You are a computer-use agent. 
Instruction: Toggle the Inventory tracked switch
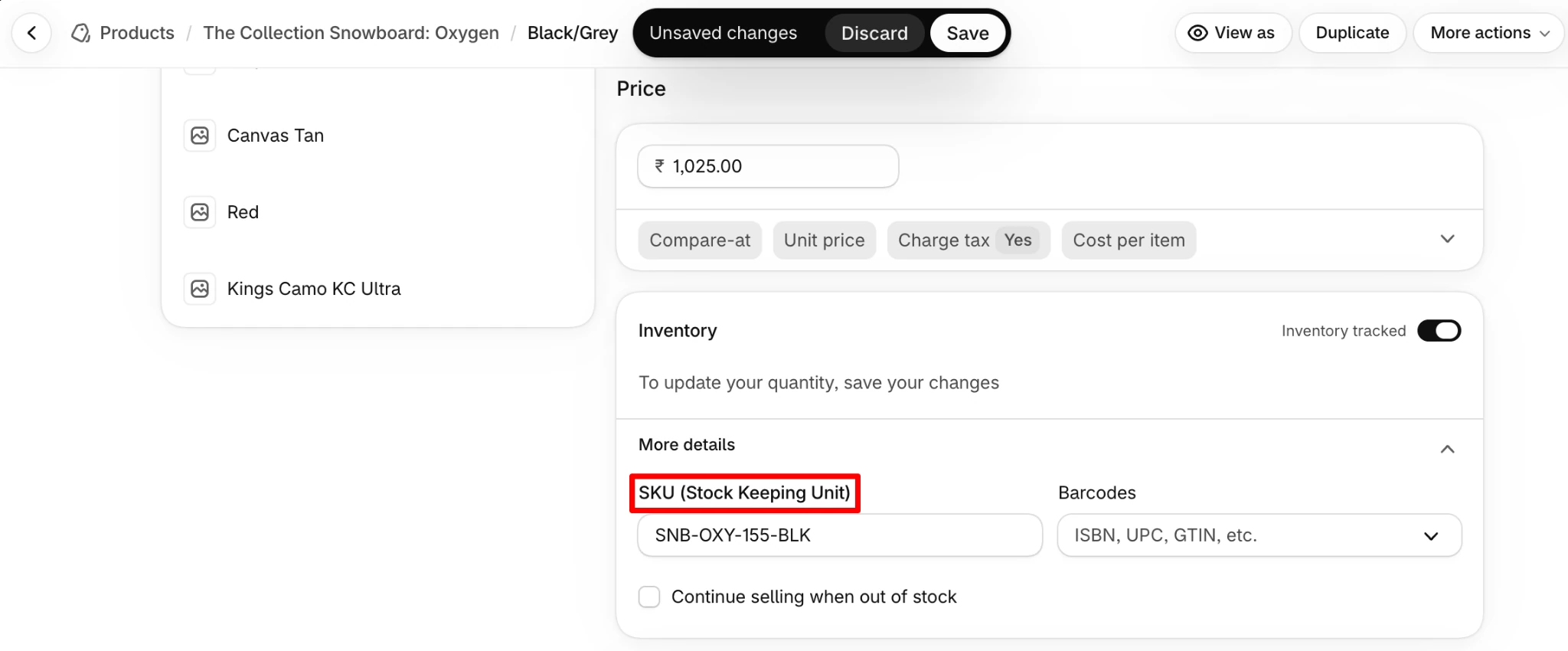tap(1439, 331)
